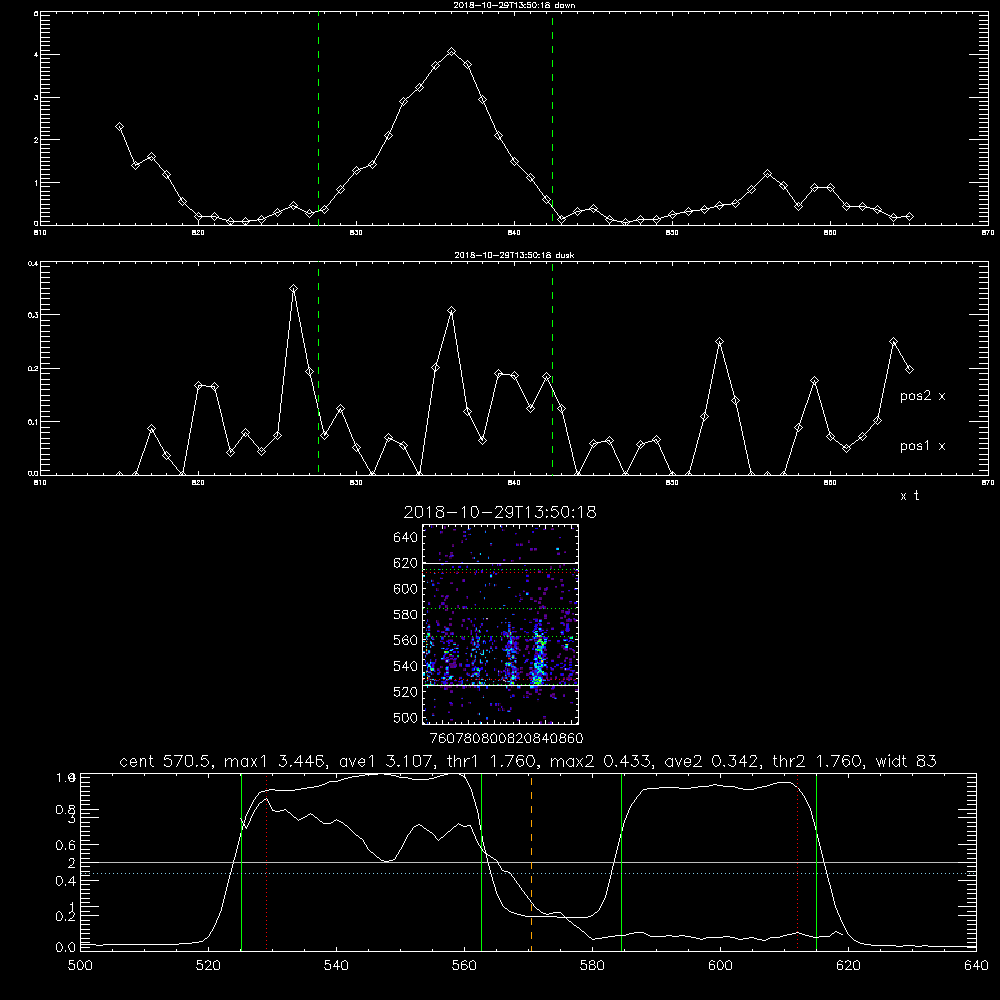
Task: Click the bottom plot y-axis label 0.6
Action: pos(66,845)
